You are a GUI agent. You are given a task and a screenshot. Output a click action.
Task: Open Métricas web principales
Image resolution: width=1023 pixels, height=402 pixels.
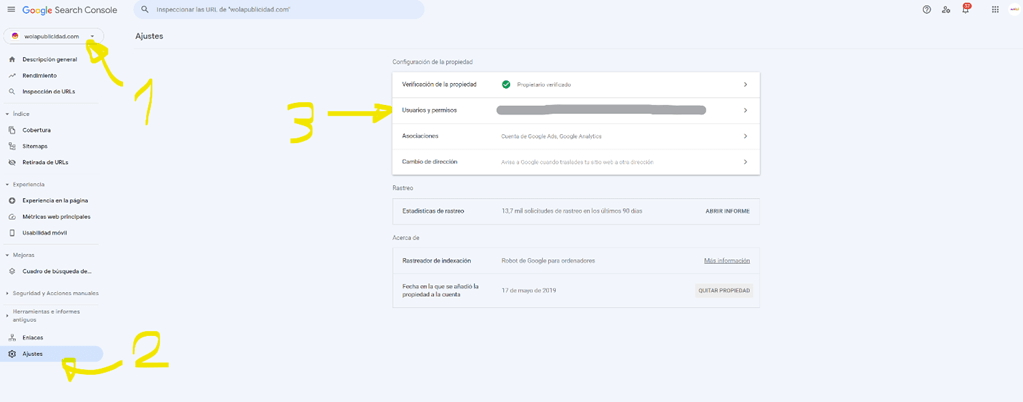point(56,217)
